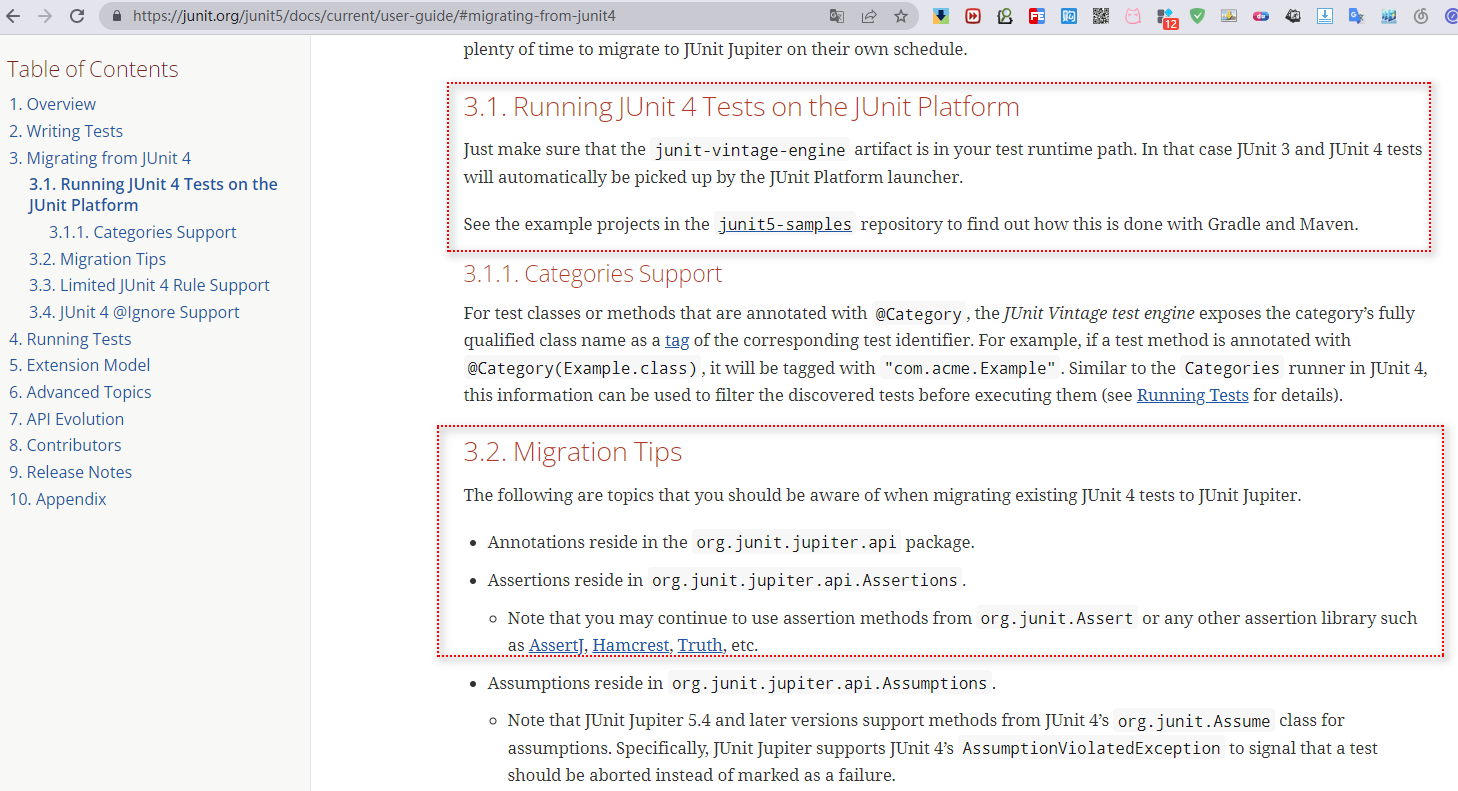Navigate to 7. API Evolution
Screen dimensions: 1458x791
click(67, 419)
